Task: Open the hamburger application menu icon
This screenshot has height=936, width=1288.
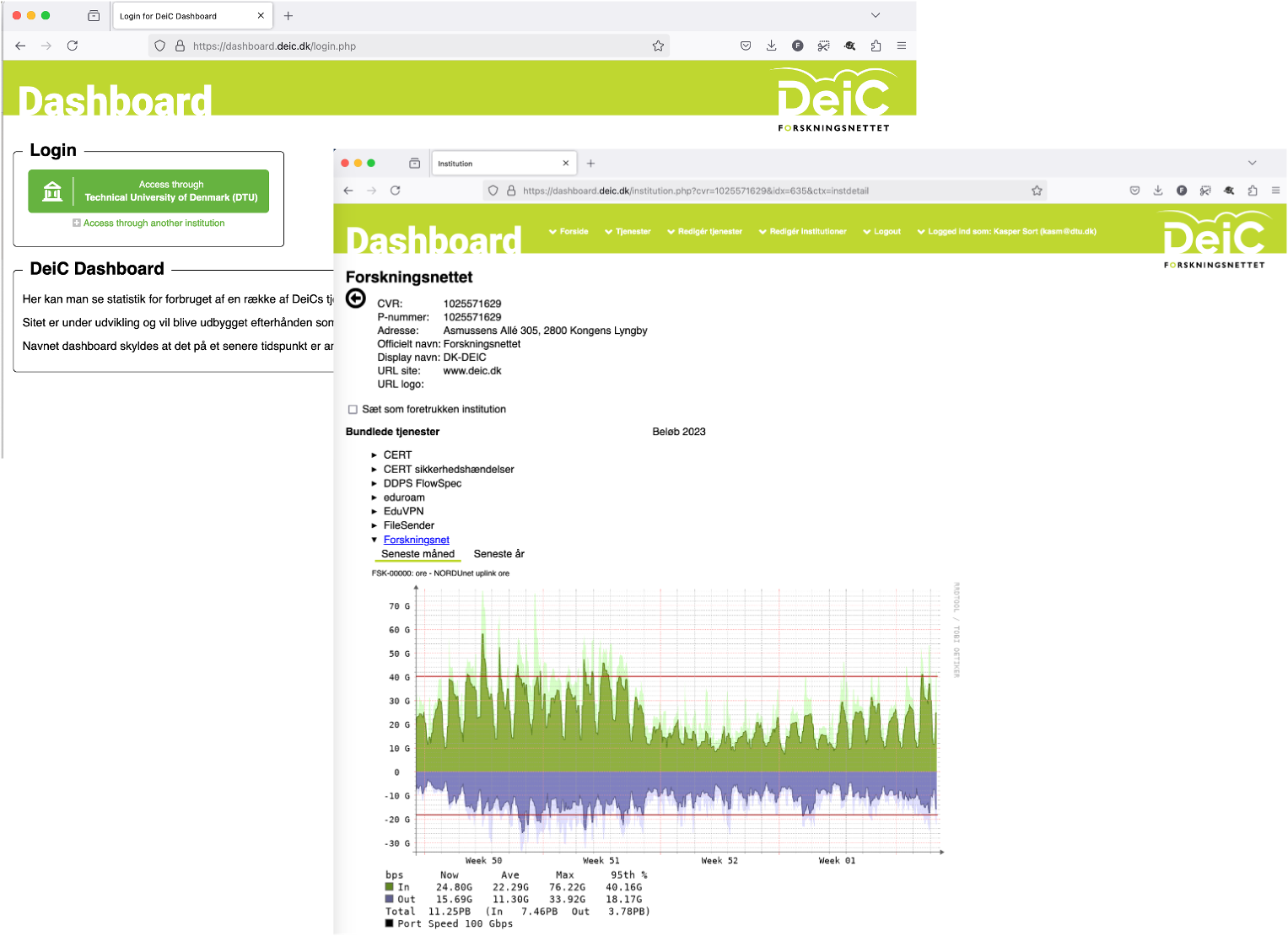Action: pos(1275,191)
